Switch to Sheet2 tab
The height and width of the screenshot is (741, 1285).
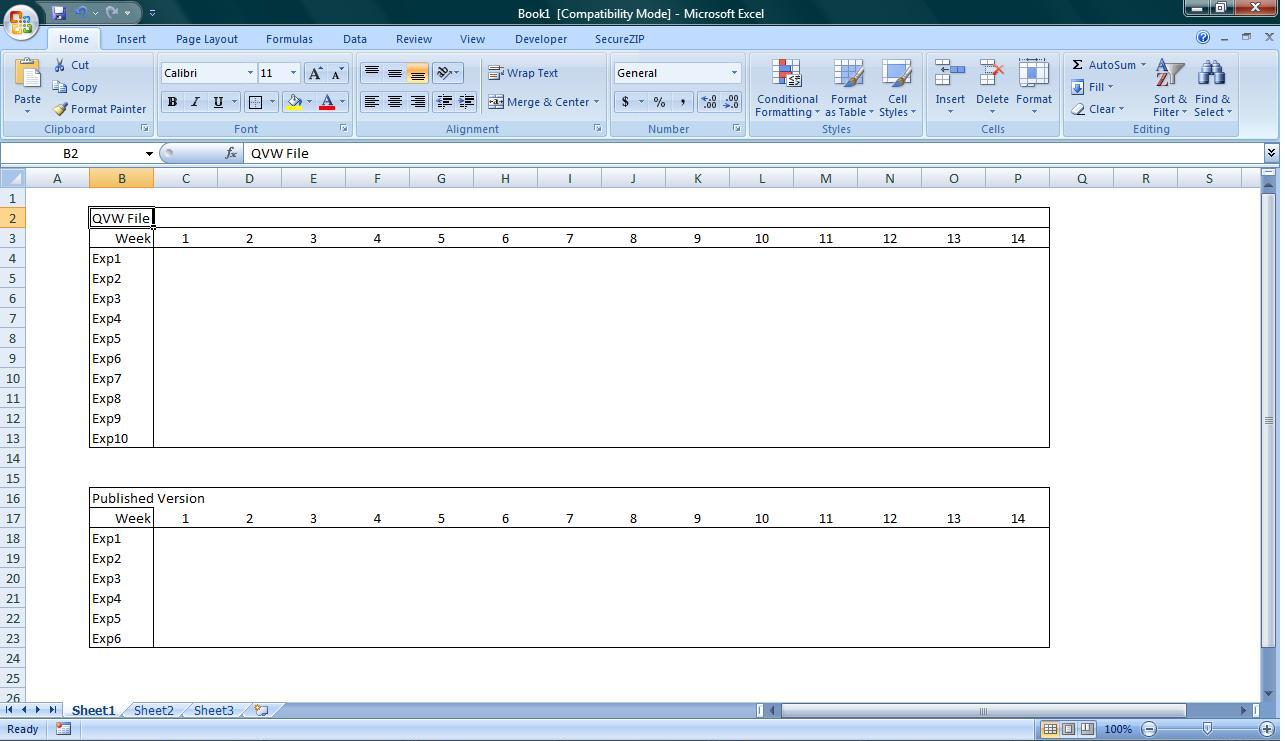[153, 710]
